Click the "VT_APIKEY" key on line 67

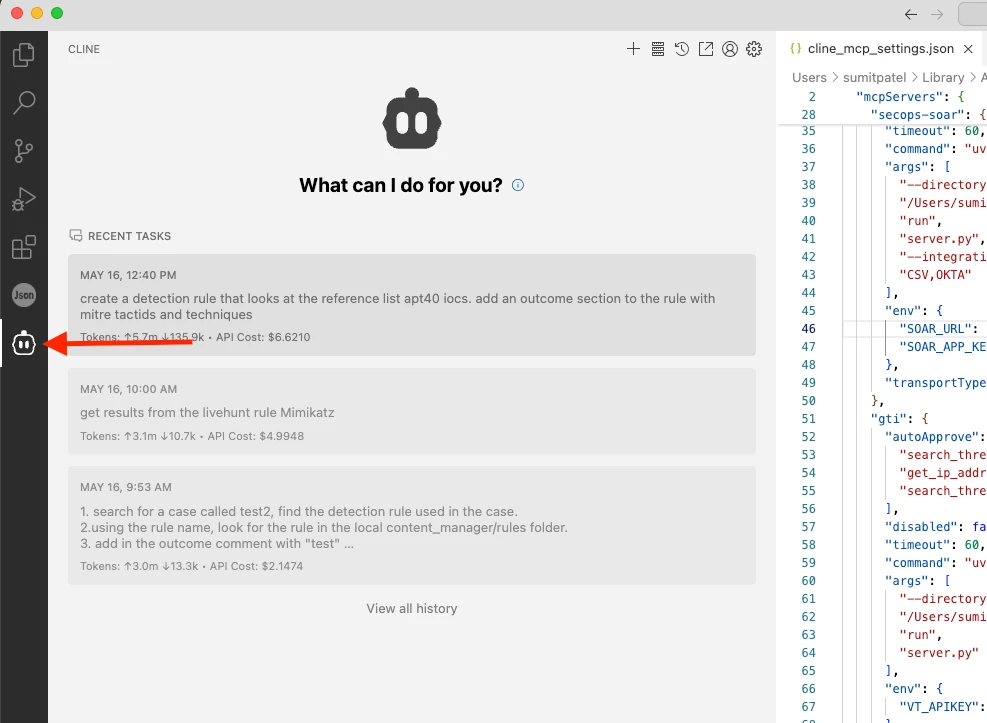[939, 707]
